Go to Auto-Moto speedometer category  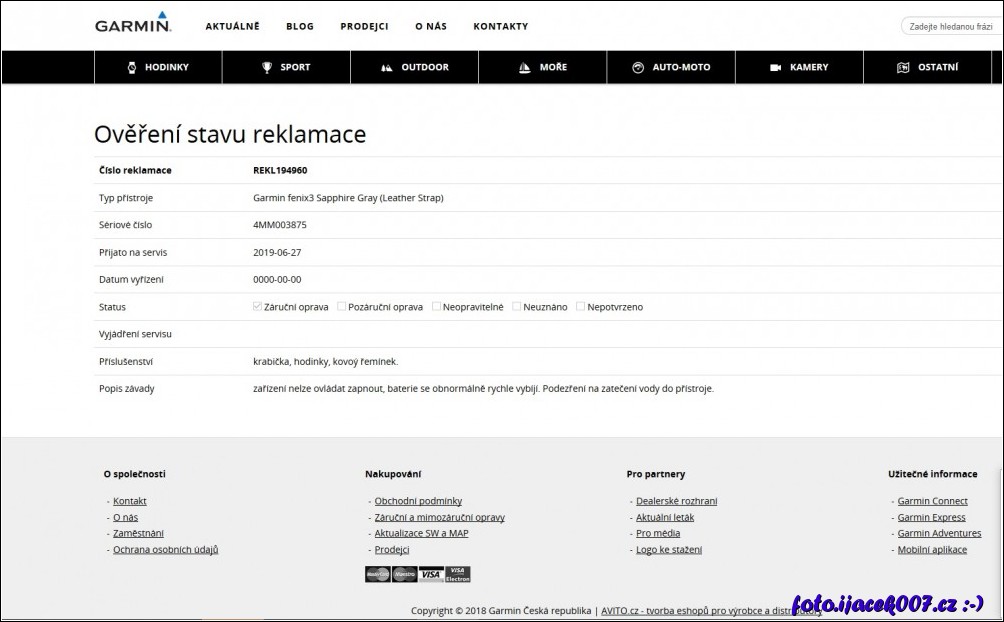click(x=670, y=67)
